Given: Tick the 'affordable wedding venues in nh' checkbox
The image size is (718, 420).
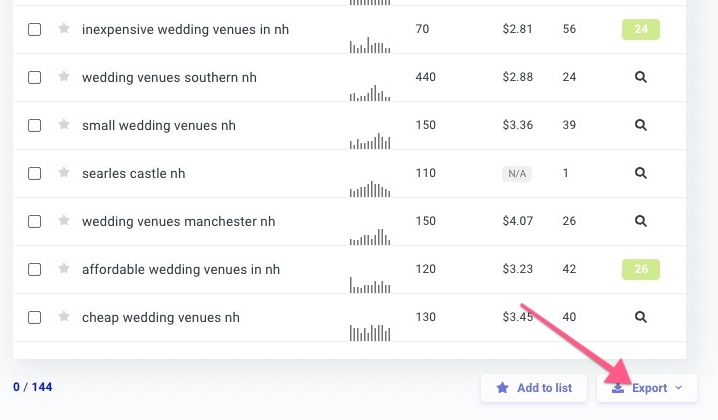Looking at the screenshot, I should (x=34, y=270).
